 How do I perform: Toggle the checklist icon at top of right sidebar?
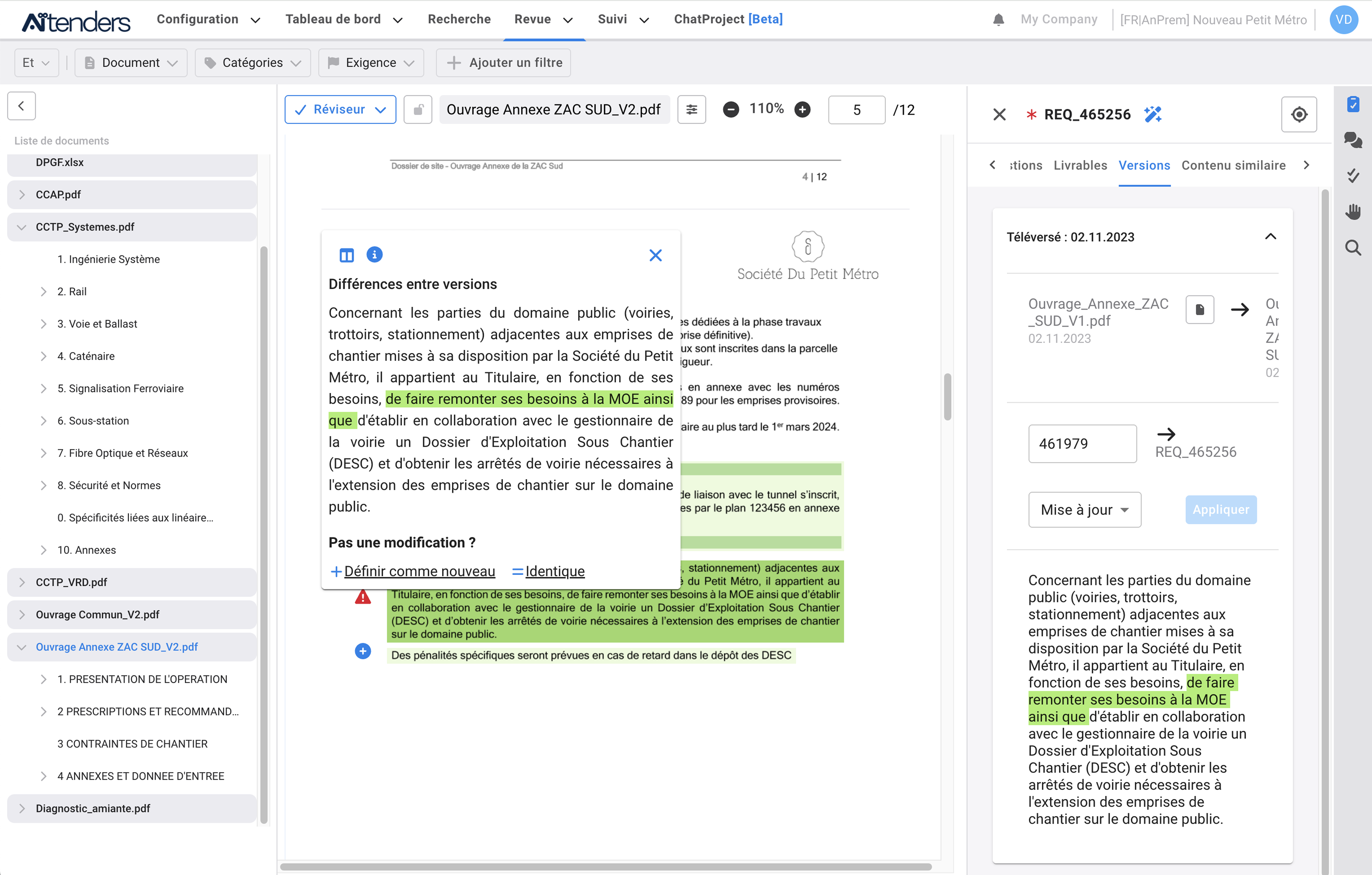[1353, 104]
